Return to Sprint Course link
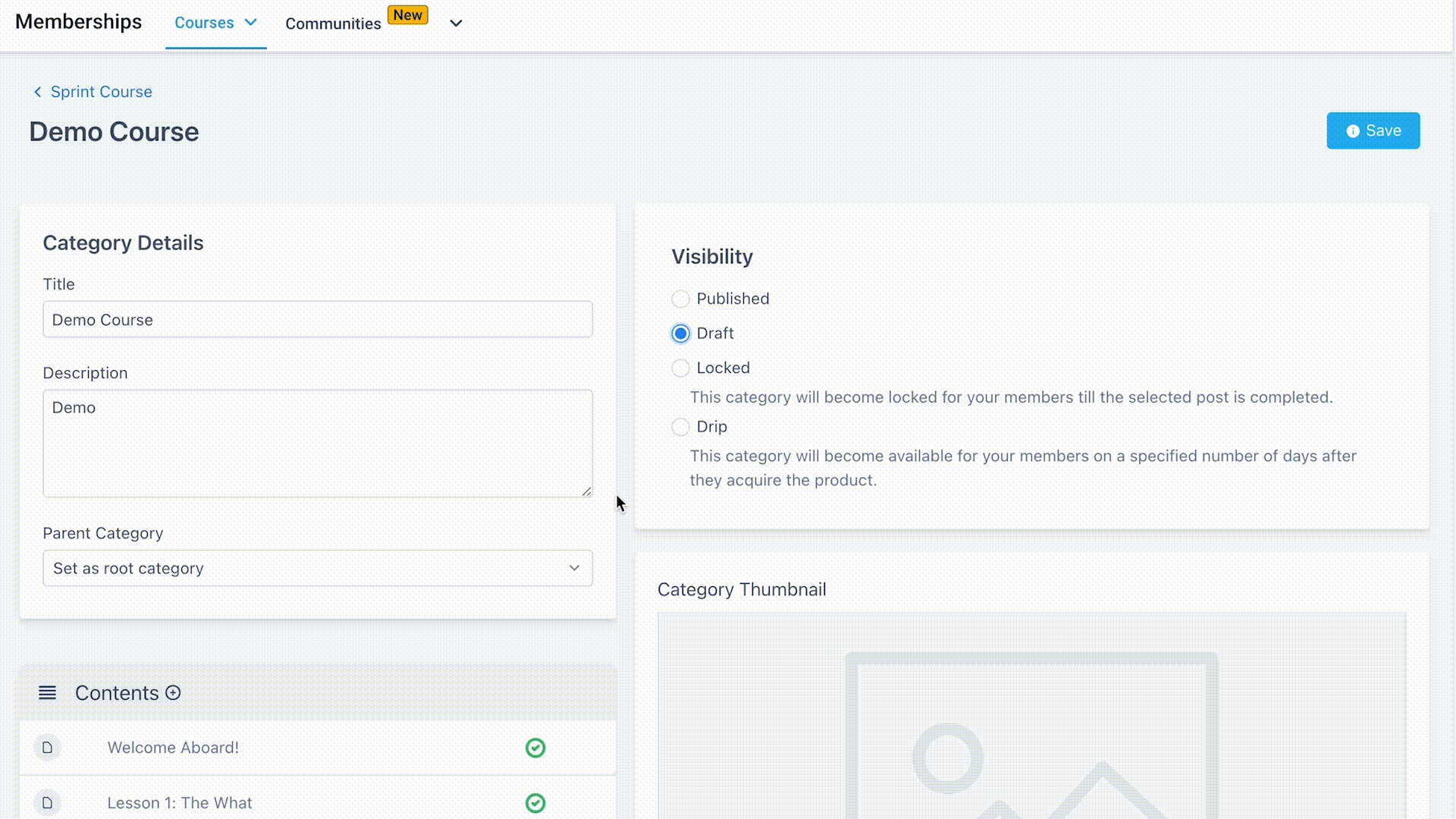1456x819 pixels. (101, 92)
